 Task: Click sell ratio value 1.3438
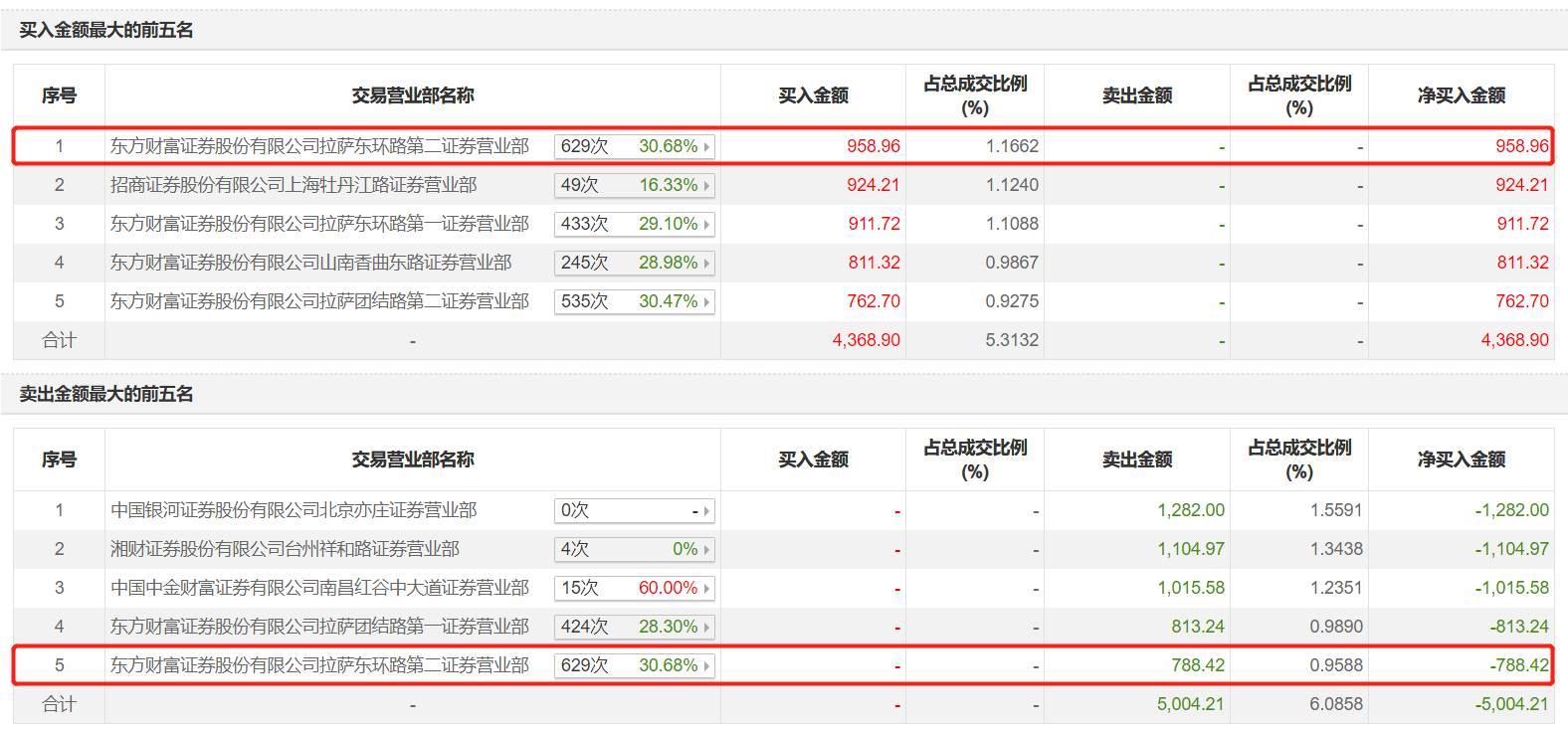click(1336, 549)
